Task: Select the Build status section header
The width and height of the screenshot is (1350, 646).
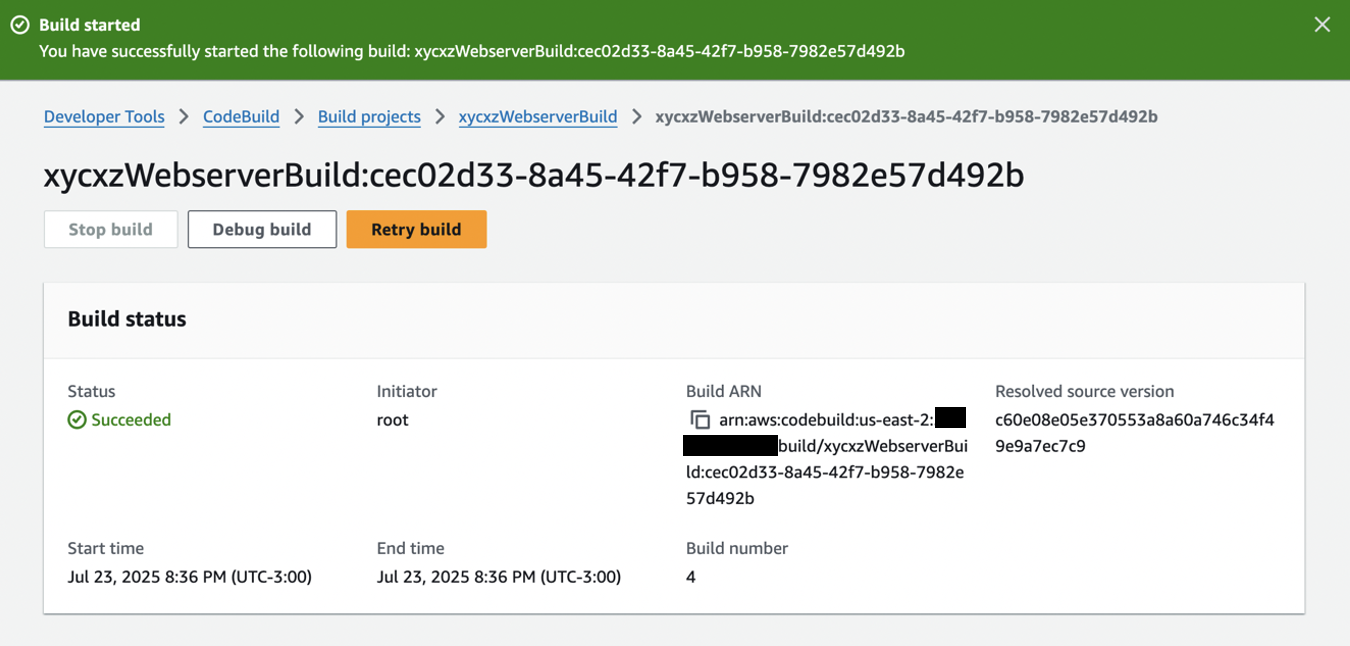Action: click(125, 319)
